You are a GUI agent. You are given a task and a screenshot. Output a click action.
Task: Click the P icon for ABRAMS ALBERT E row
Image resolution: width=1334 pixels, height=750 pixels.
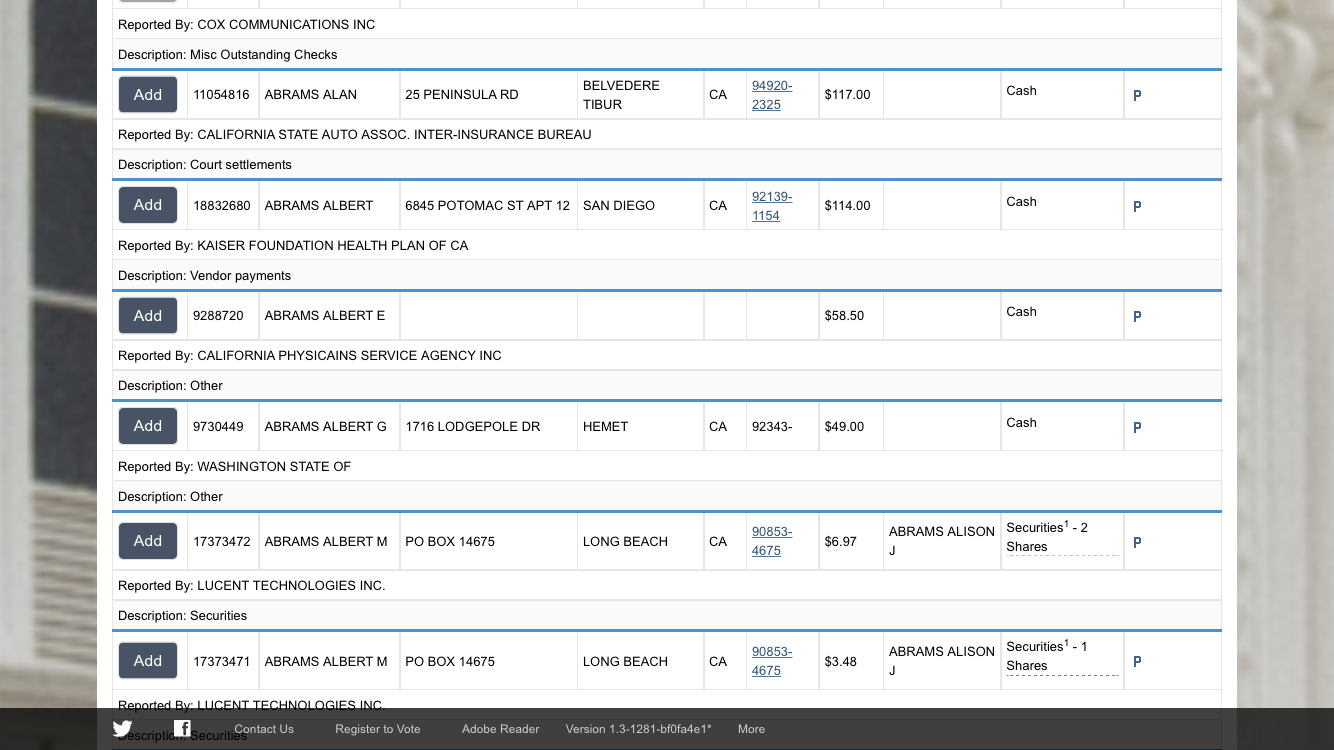pyautogui.click(x=1137, y=317)
